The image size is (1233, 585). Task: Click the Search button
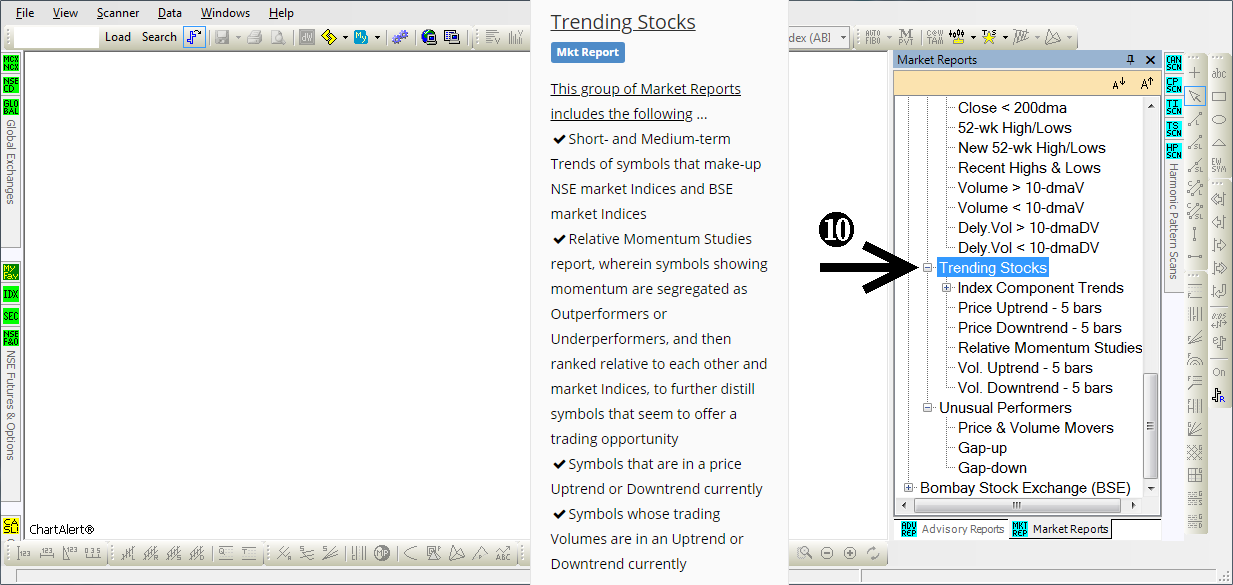pyautogui.click(x=159, y=37)
